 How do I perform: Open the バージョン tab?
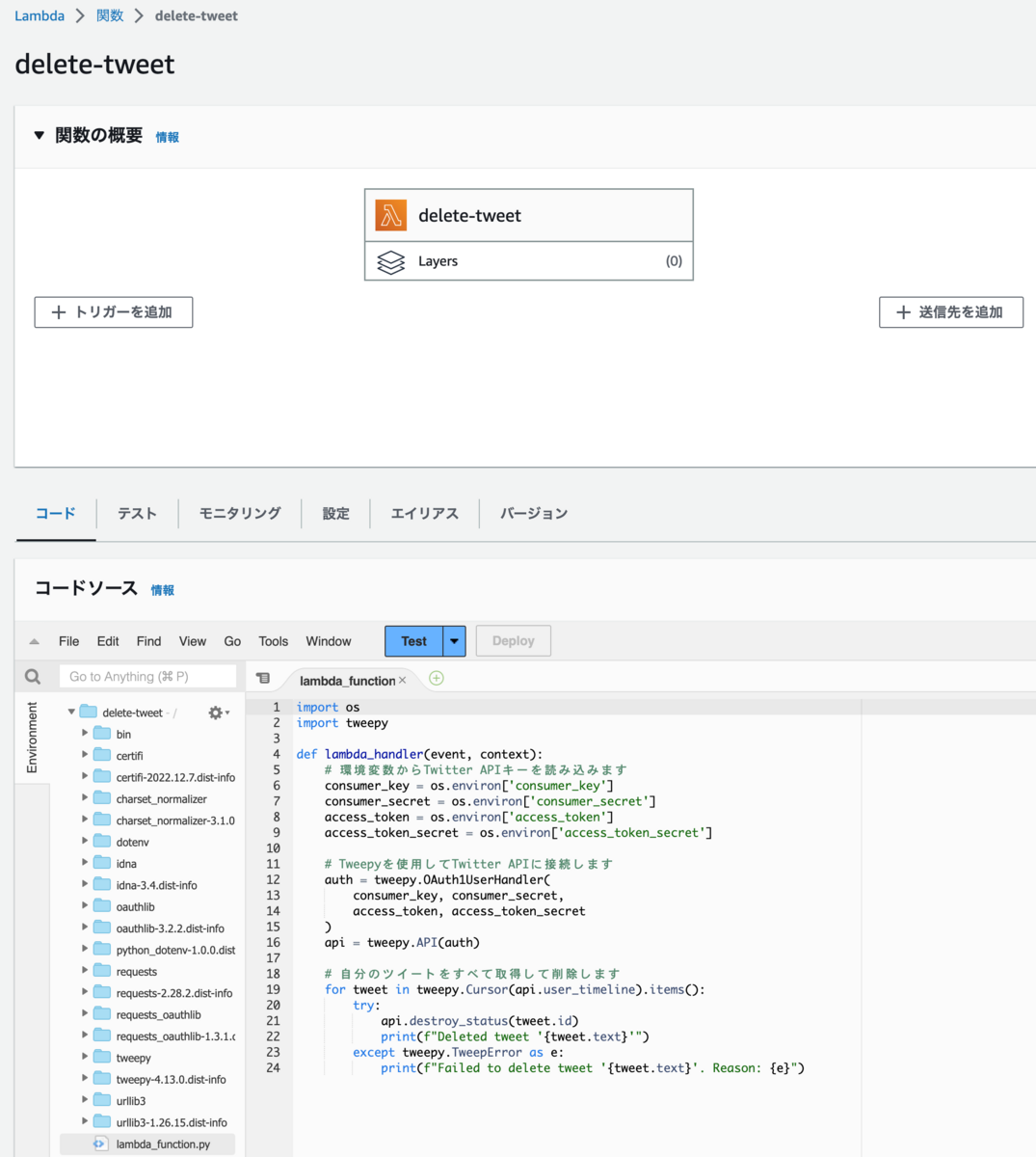click(534, 514)
